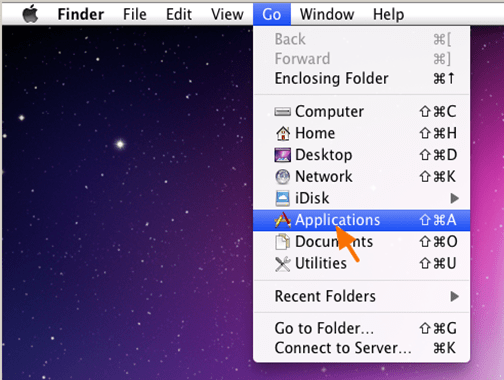The height and width of the screenshot is (380, 504).
Task: Open the Apple menu
Action: click(x=30, y=15)
